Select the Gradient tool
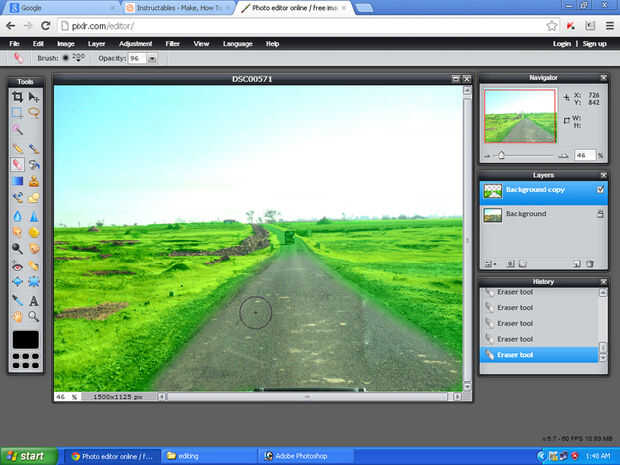The image size is (620, 465). [17, 181]
